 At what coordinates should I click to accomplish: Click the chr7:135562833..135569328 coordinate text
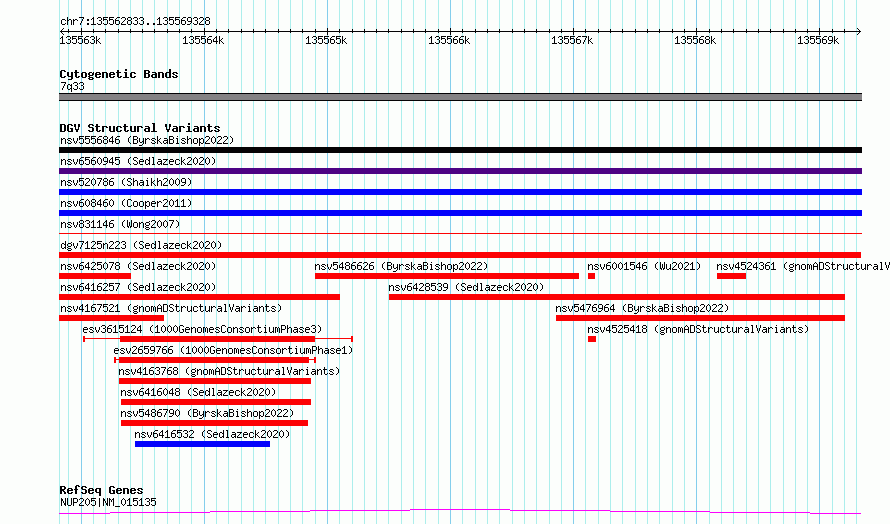click(x=135, y=22)
